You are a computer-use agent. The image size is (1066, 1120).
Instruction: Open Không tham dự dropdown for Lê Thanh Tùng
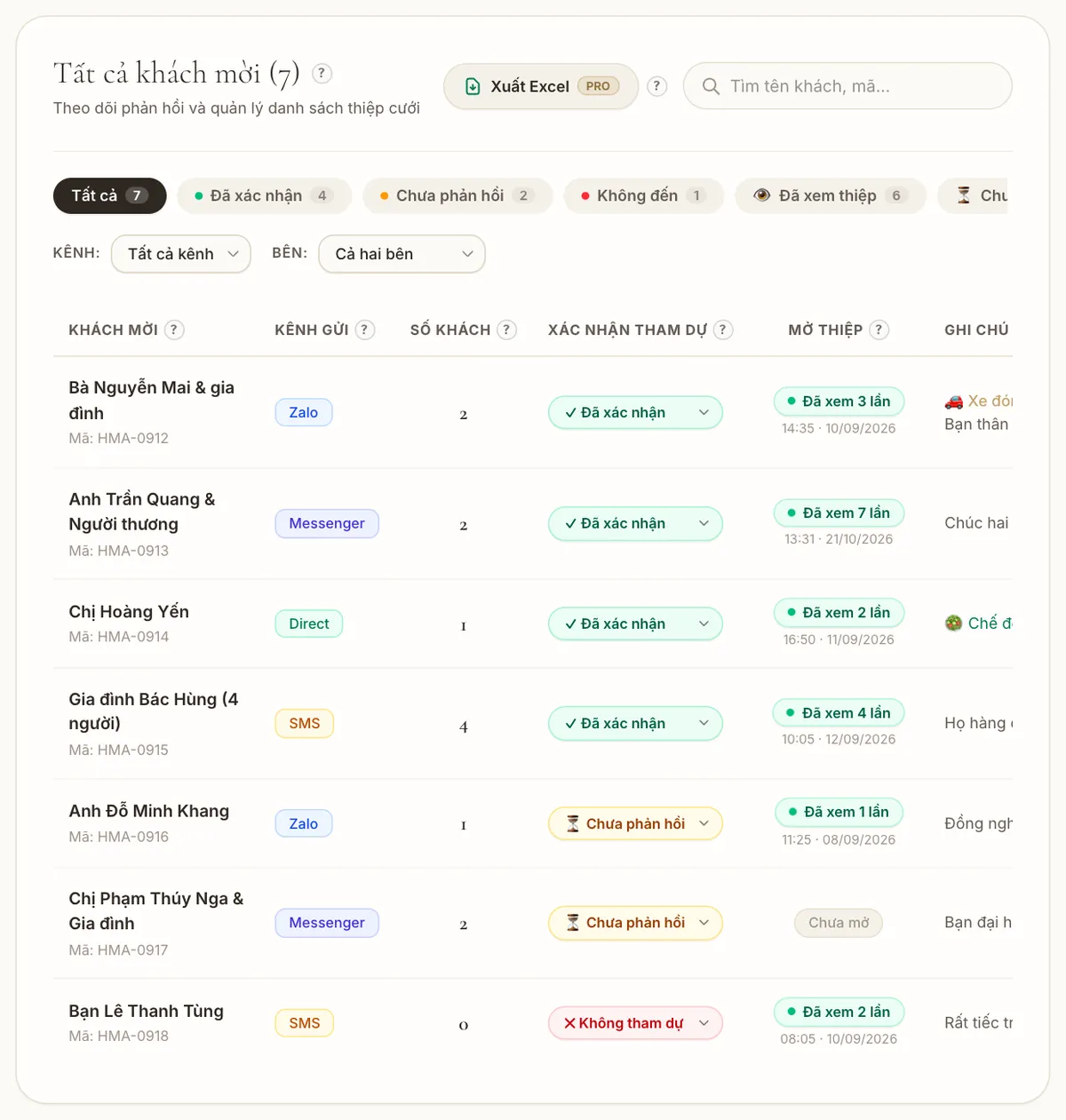(635, 1023)
